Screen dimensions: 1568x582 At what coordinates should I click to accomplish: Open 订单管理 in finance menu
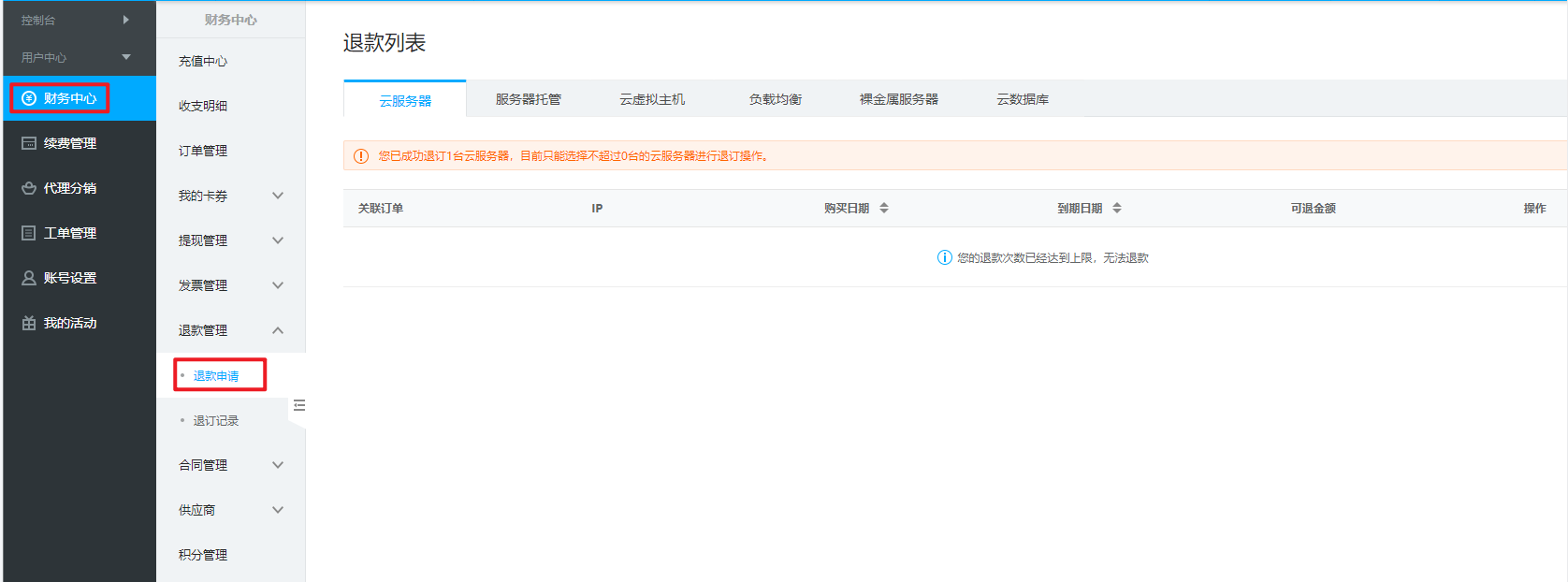click(203, 151)
